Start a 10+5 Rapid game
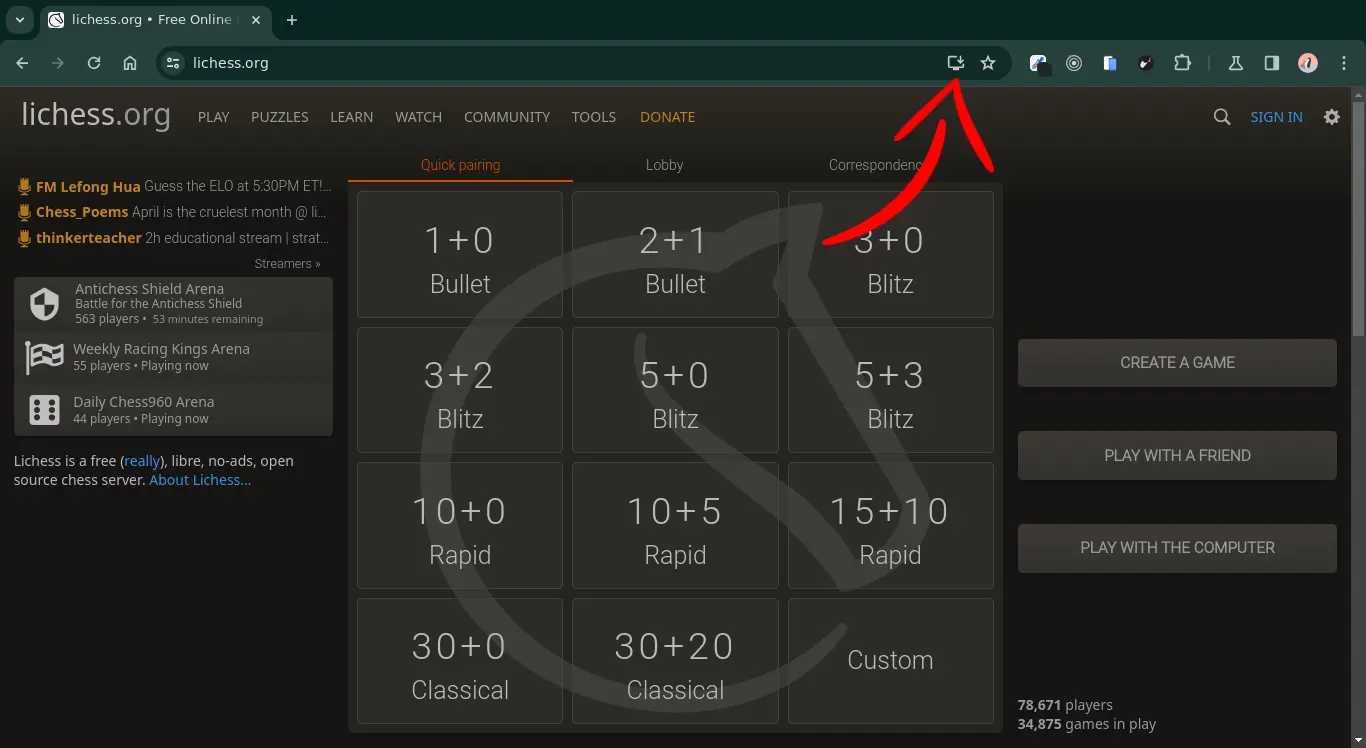 pos(675,525)
